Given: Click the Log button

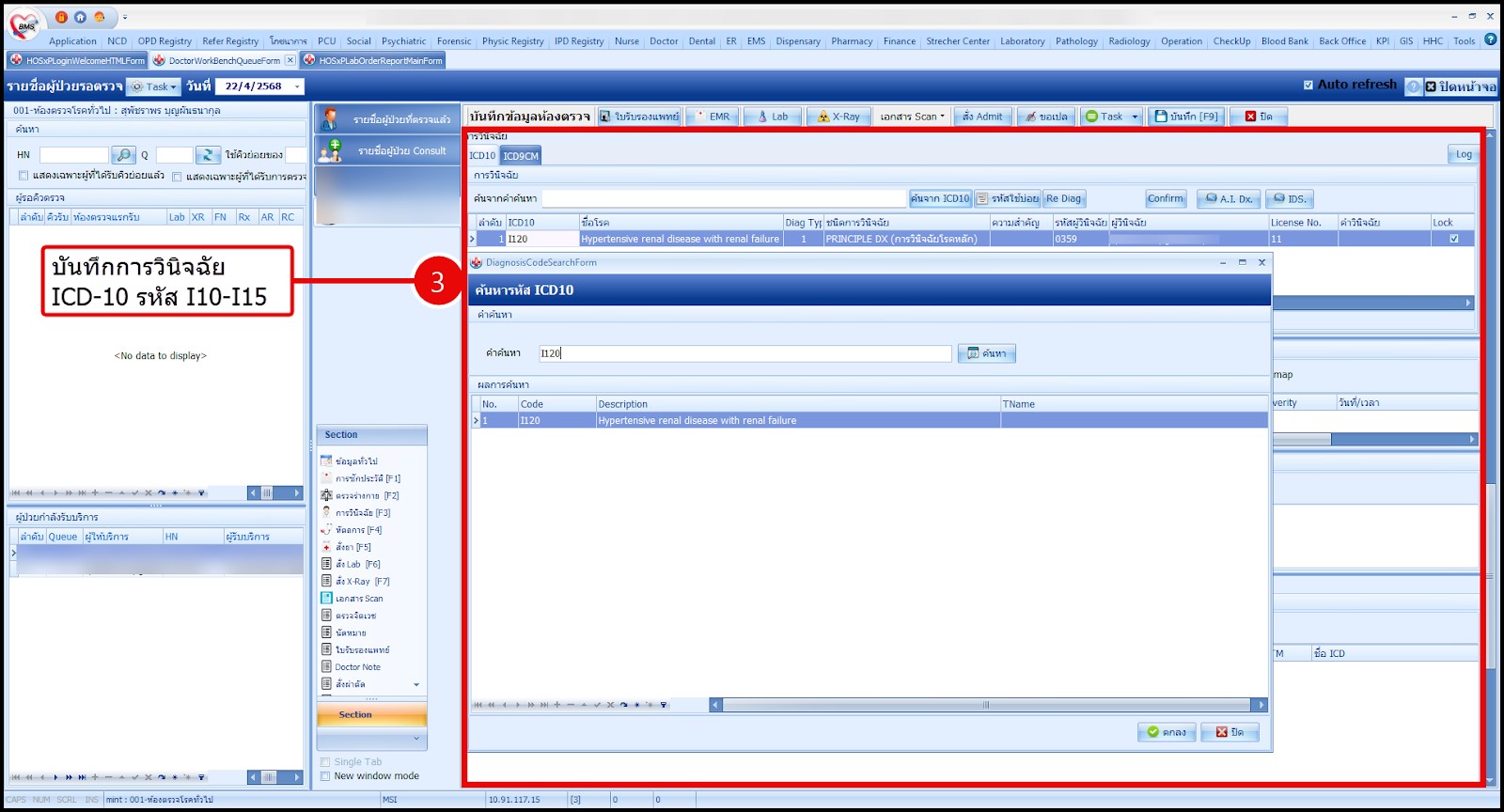Looking at the screenshot, I should point(1464,154).
